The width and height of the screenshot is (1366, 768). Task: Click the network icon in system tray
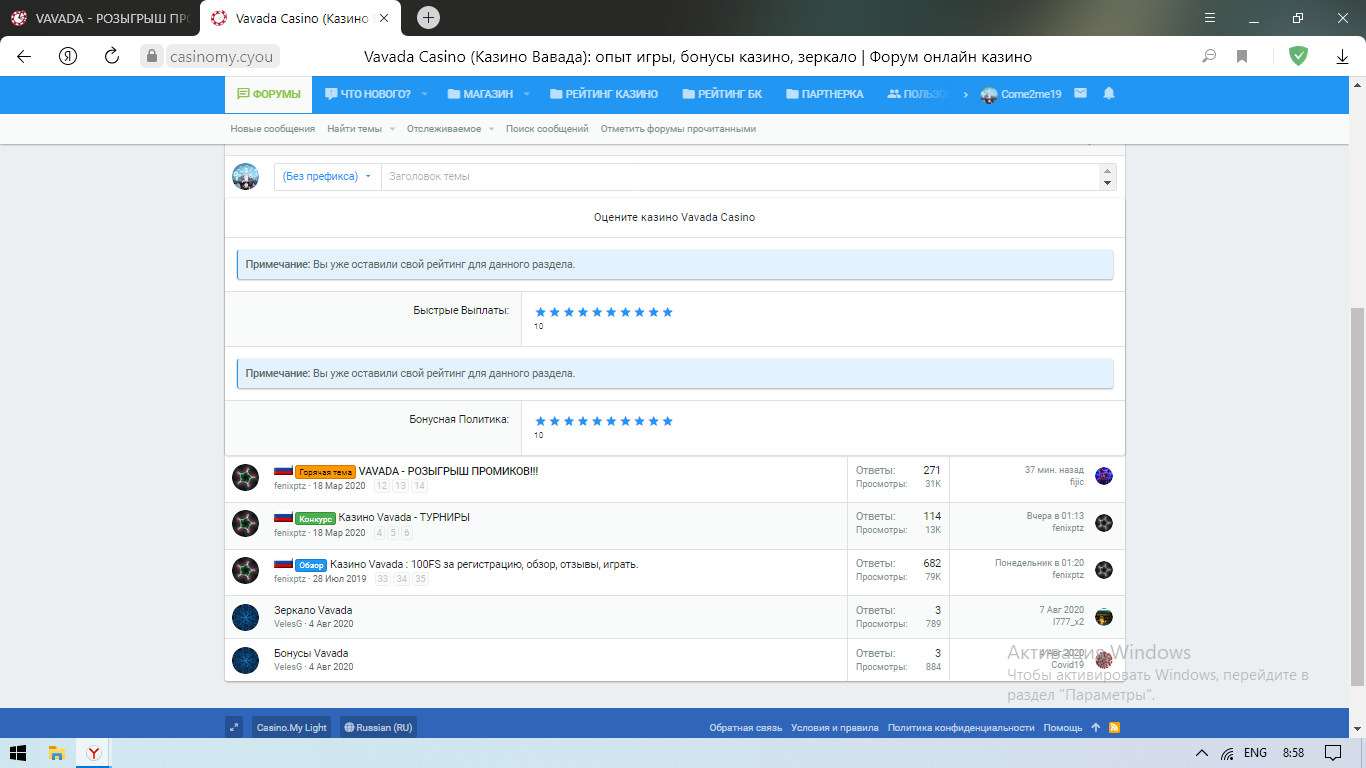tap(1228, 753)
